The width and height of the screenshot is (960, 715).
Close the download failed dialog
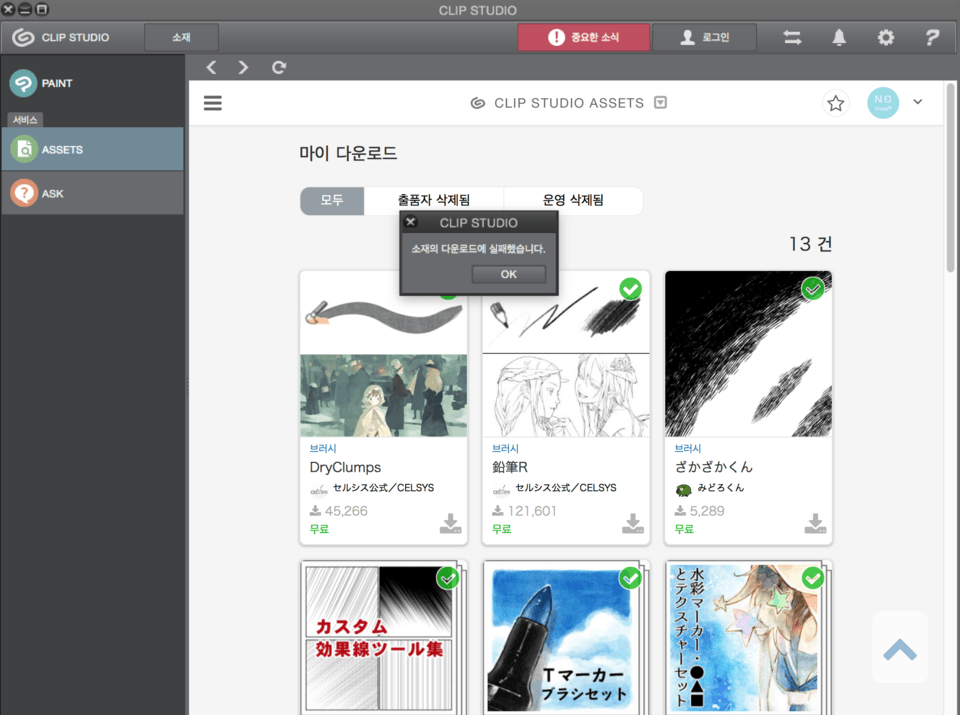411,222
